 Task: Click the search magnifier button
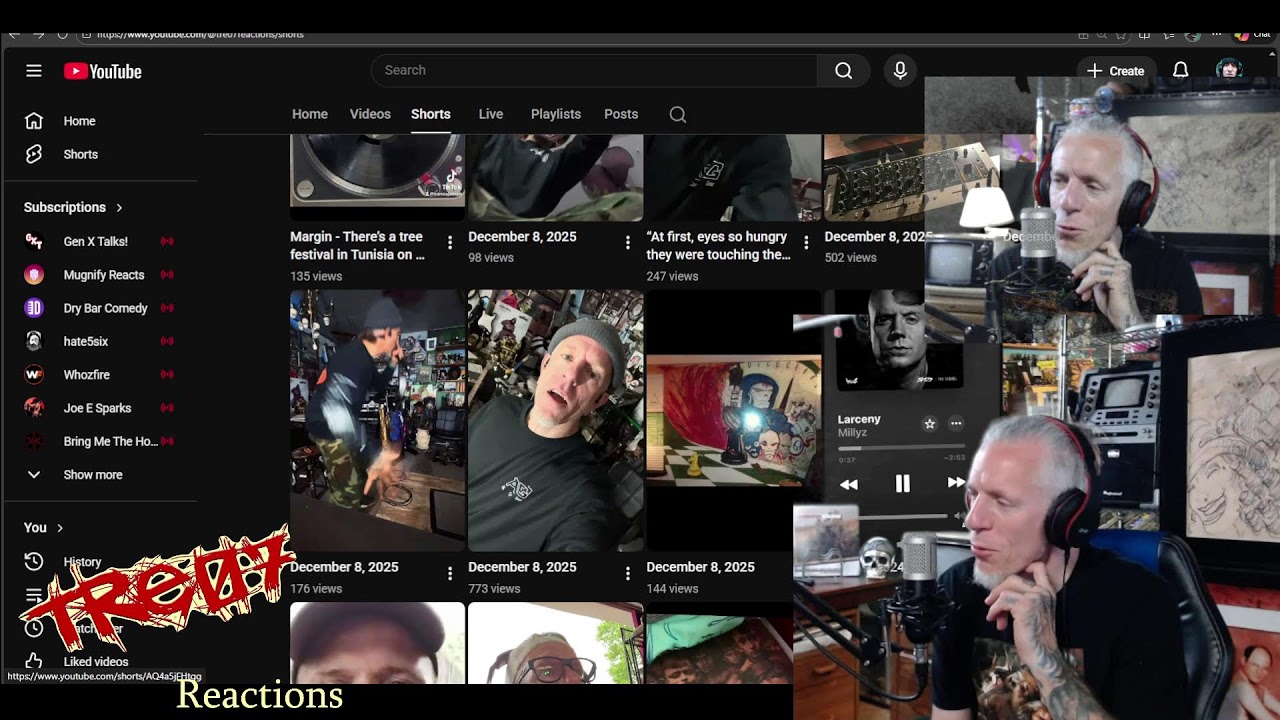[x=844, y=70]
